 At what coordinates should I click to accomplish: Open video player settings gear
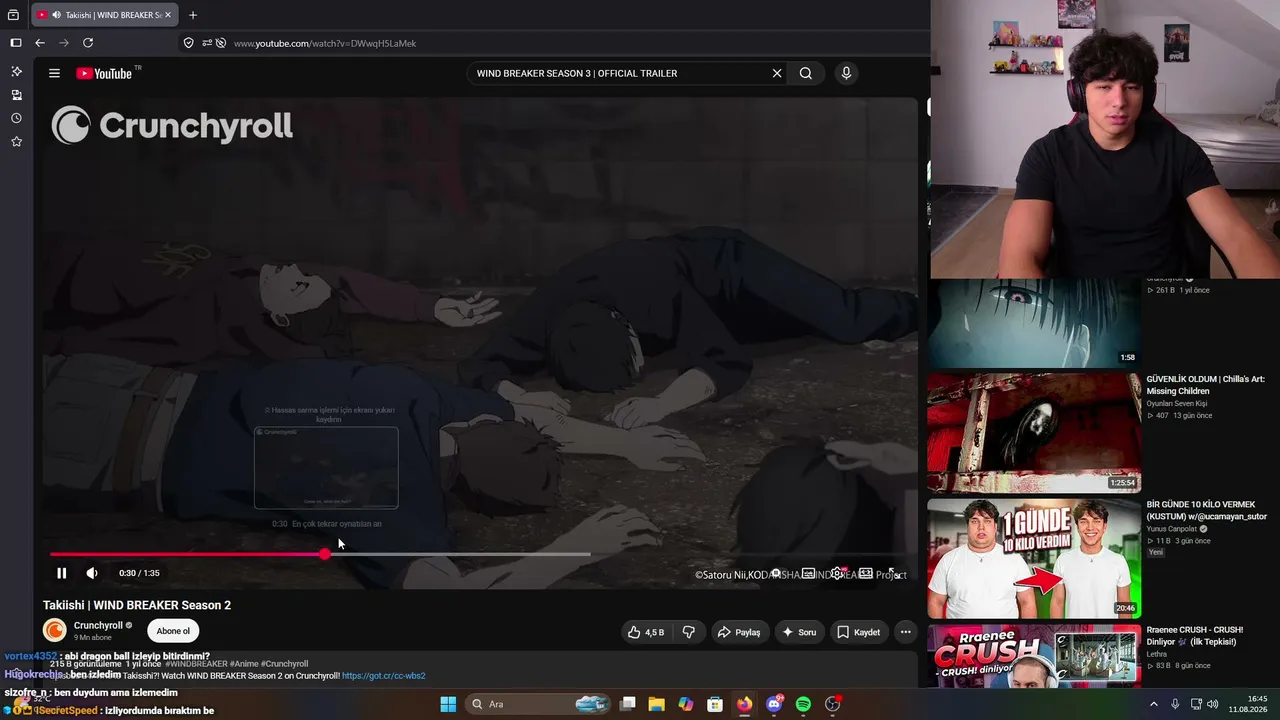837,574
